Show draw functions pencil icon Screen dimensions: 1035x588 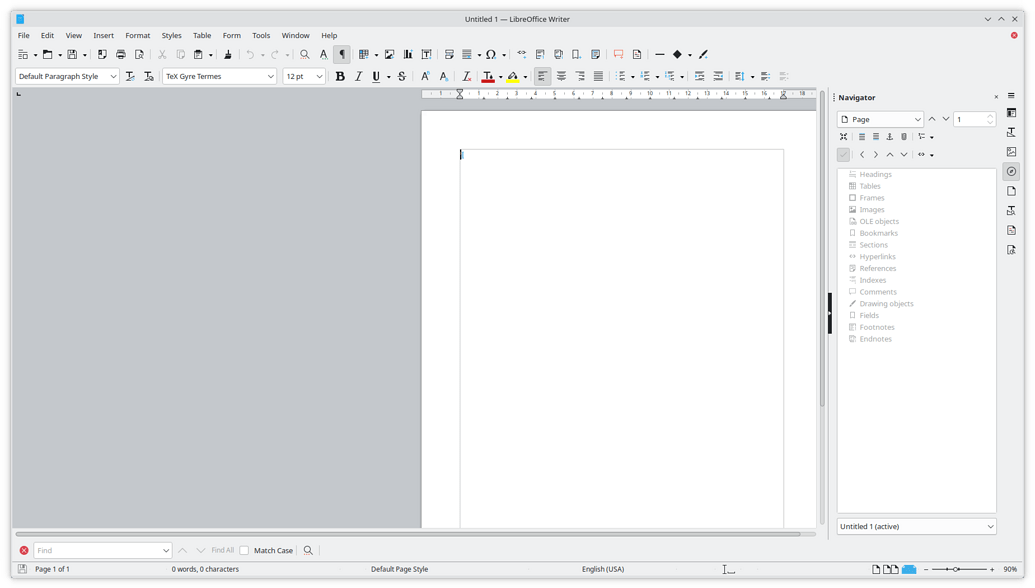click(703, 55)
